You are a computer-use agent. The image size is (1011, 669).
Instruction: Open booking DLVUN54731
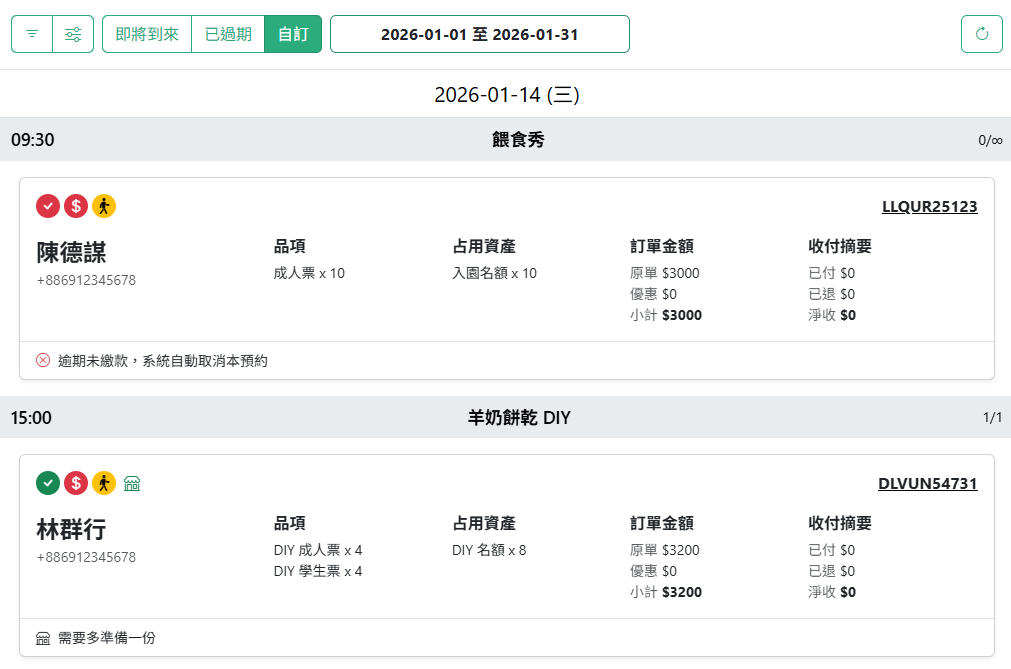[x=930, y=483]
